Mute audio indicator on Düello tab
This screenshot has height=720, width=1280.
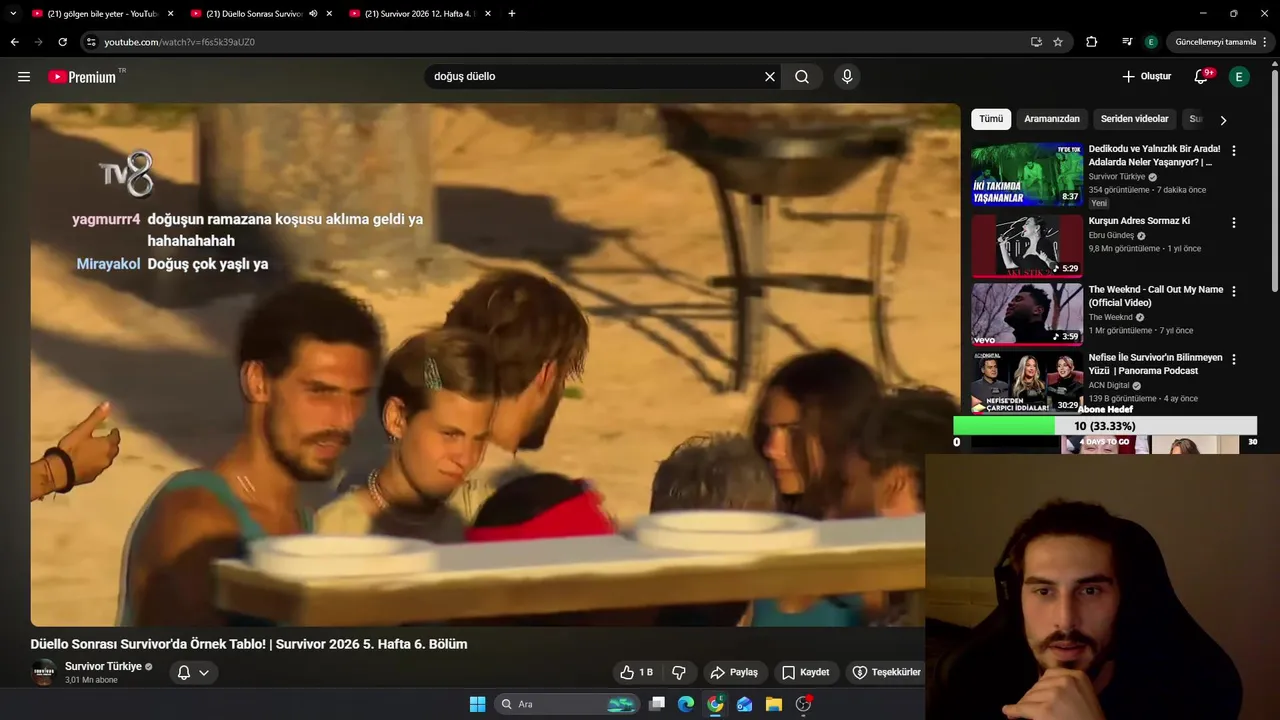click(x=313, y=14)
